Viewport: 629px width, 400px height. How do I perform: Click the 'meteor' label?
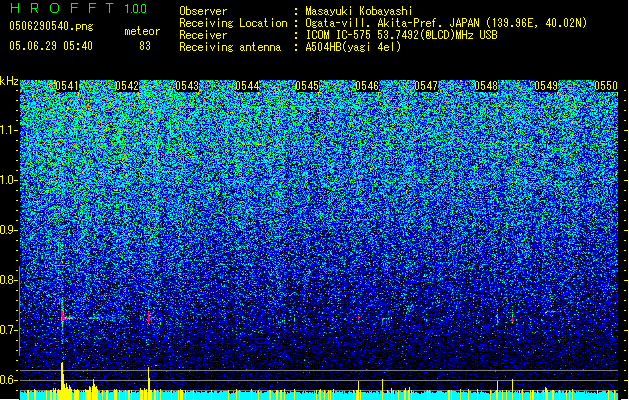click(142, 31)
